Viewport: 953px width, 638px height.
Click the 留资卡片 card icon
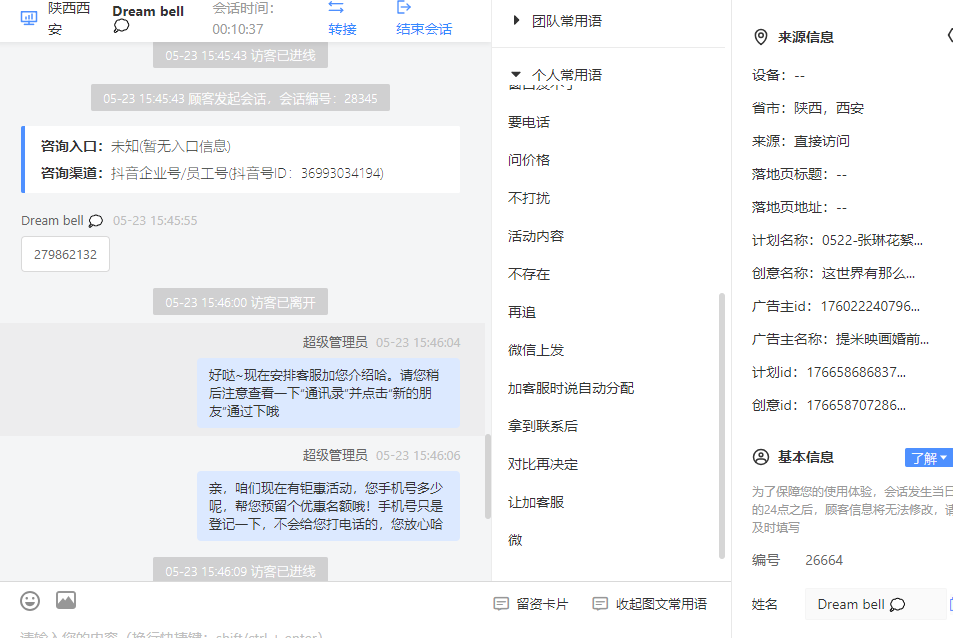(x=501, y=604)
